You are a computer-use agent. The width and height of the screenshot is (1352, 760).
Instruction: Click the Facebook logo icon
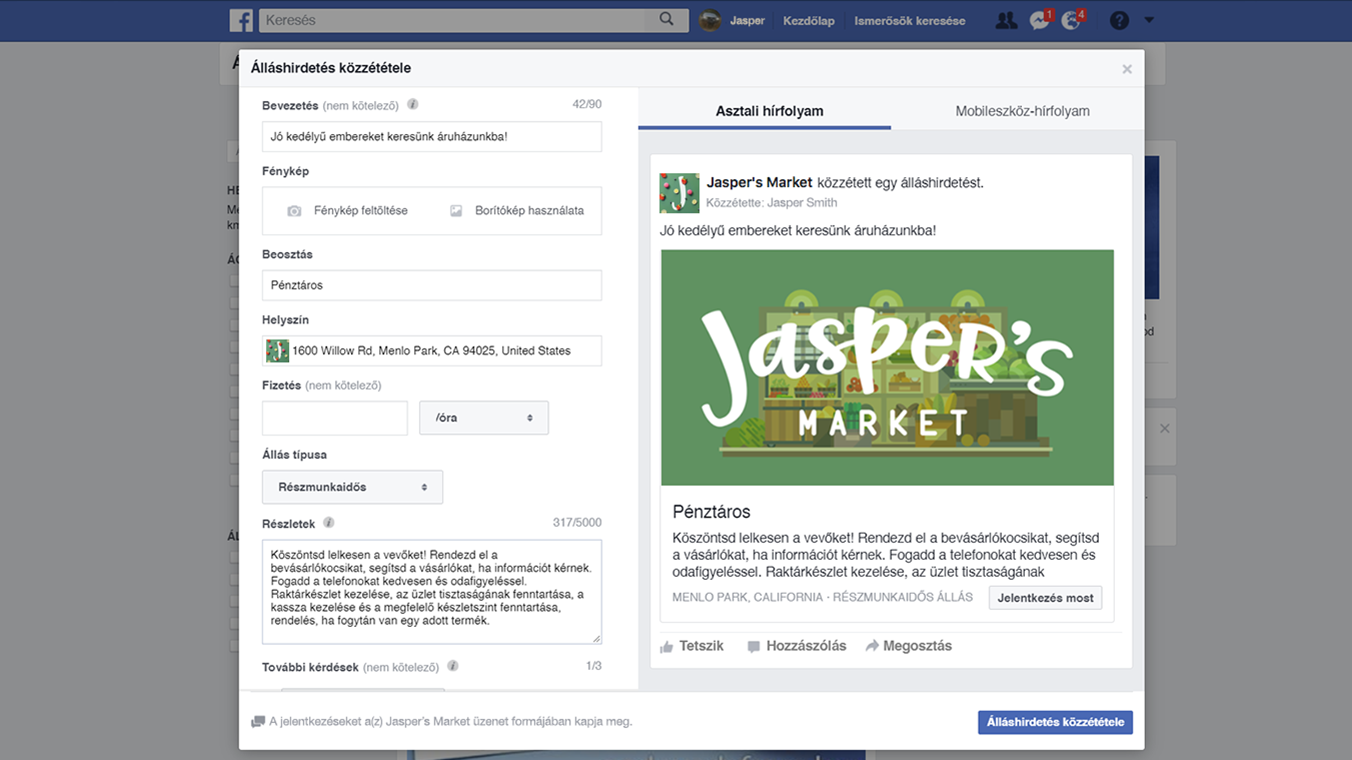[241, 20]
